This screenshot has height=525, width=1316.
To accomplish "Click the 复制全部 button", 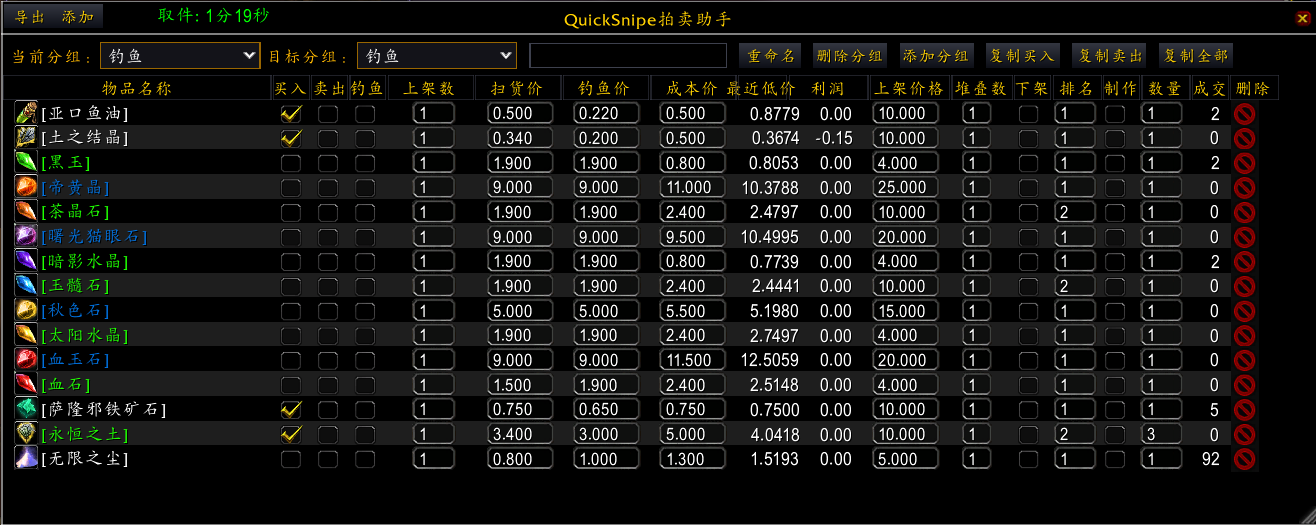I will 1194,56.
